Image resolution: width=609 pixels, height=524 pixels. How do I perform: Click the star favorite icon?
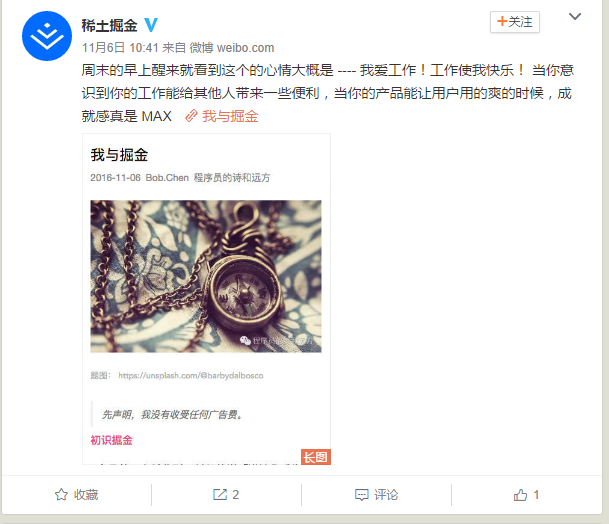[x=61, y=494]
